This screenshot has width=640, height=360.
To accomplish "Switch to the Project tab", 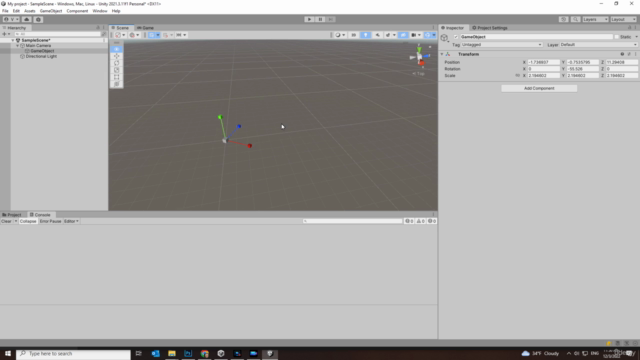I will 12,215.
